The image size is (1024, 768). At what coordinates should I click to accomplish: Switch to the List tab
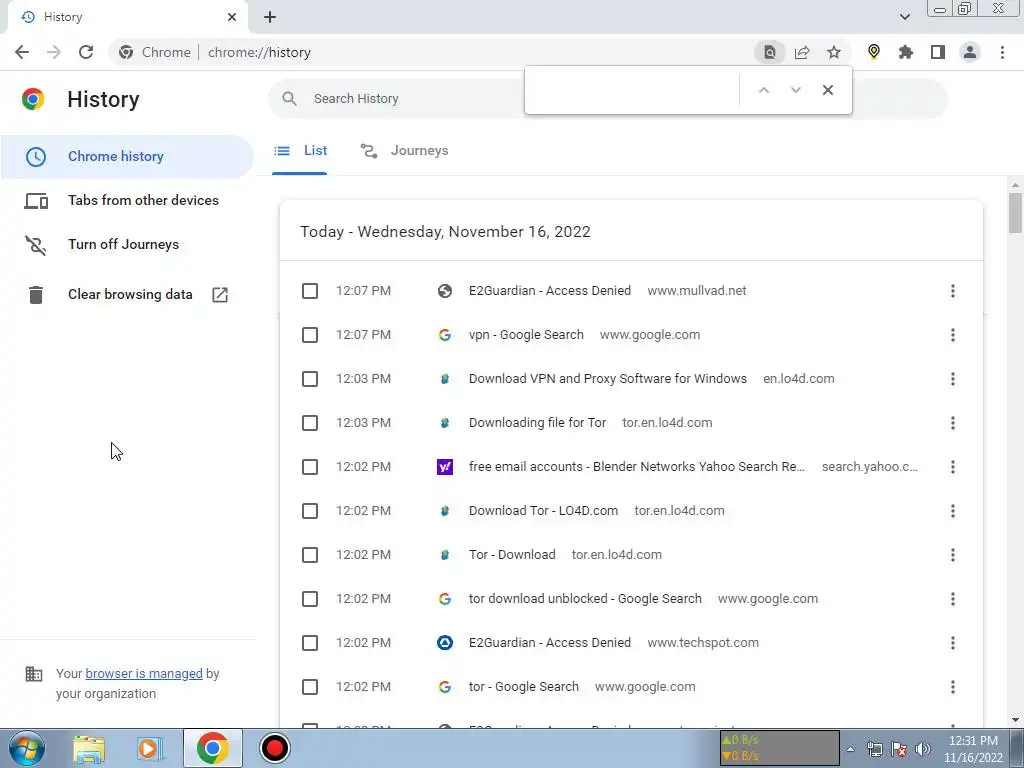click(x=300, y=151)
